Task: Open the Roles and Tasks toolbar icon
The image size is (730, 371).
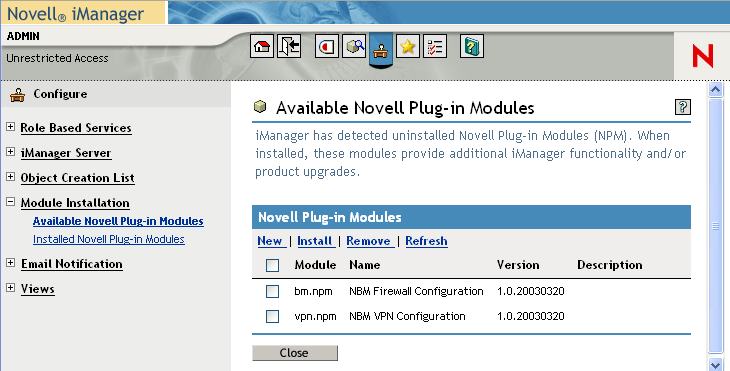Action: 327,46
